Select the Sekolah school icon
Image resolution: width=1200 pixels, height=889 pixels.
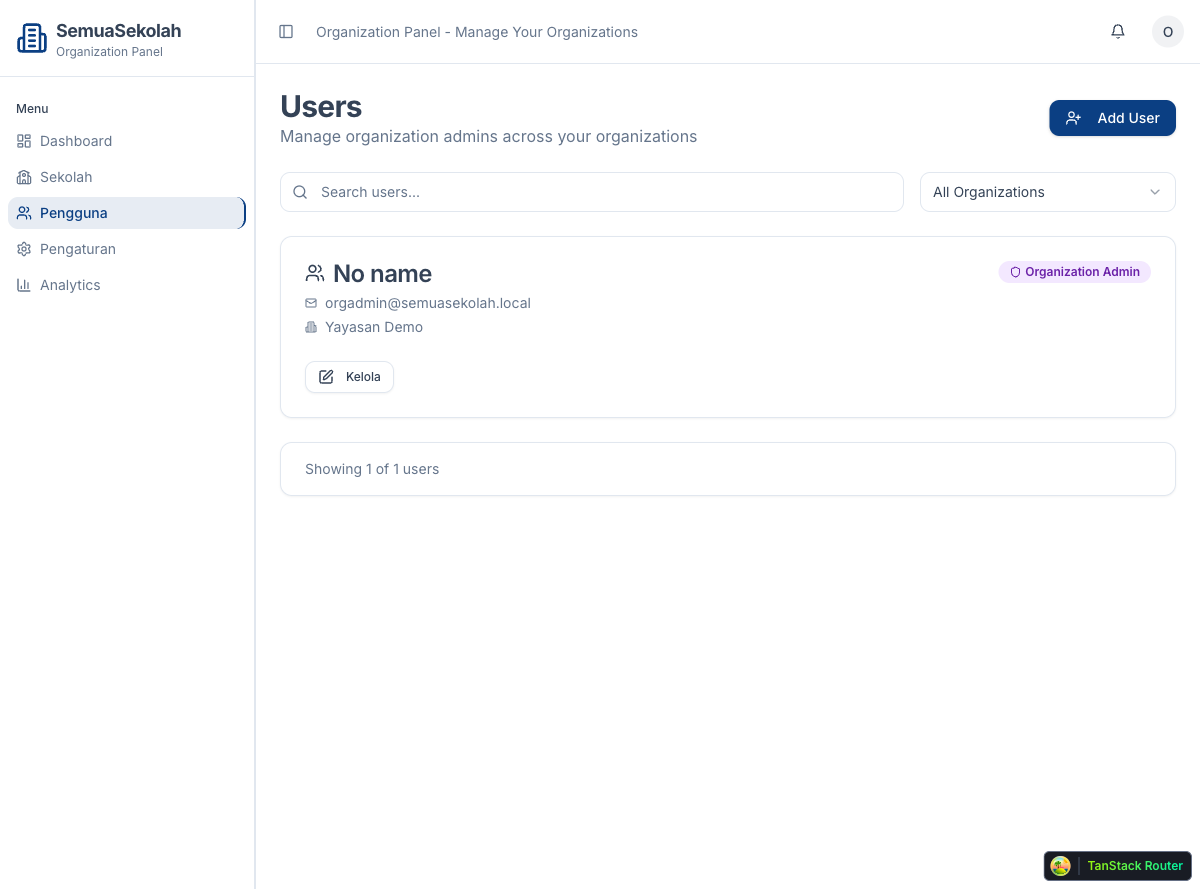(23, 177)
